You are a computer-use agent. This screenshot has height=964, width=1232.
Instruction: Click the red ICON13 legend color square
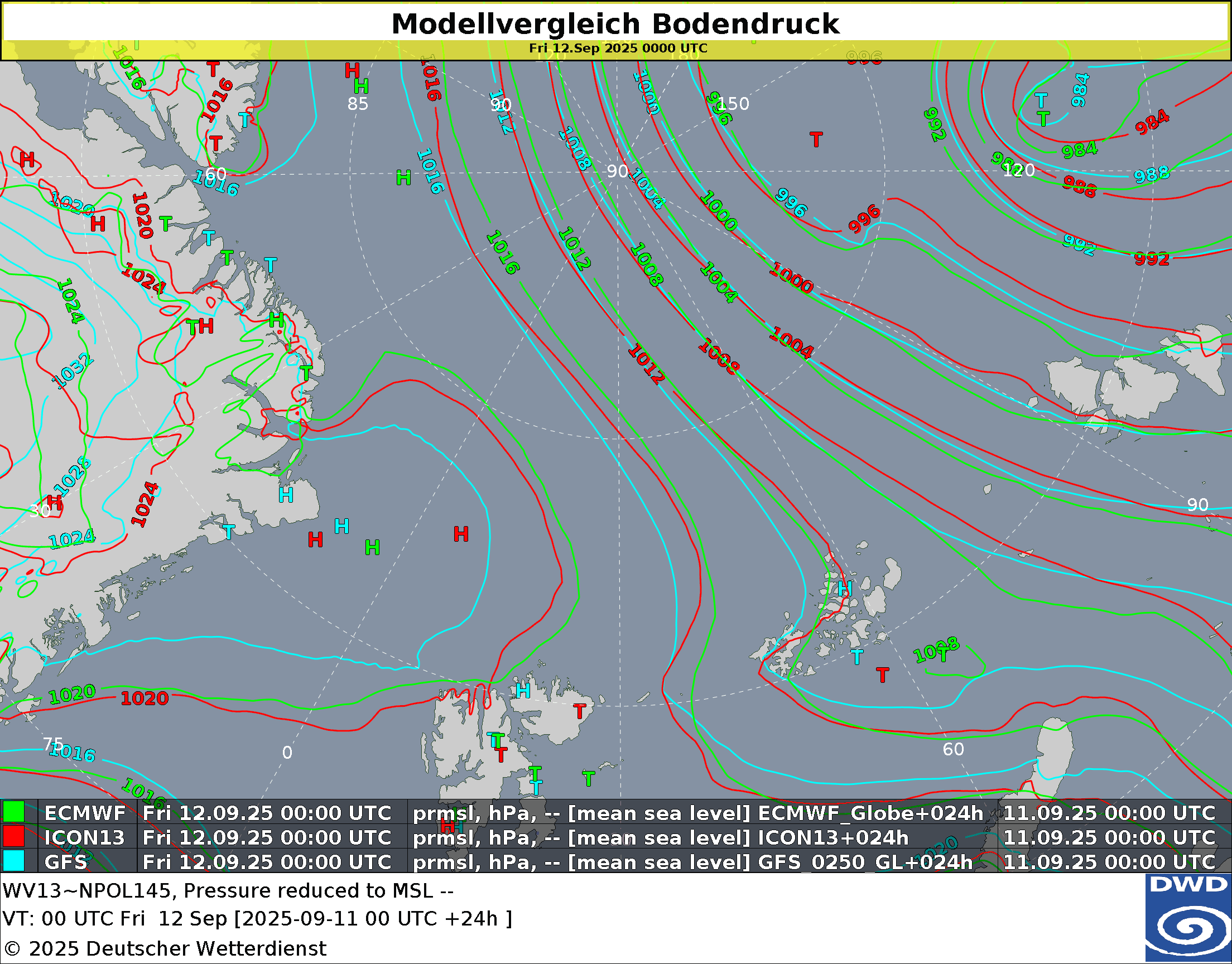pyautogui.click(x=13, y=836)
